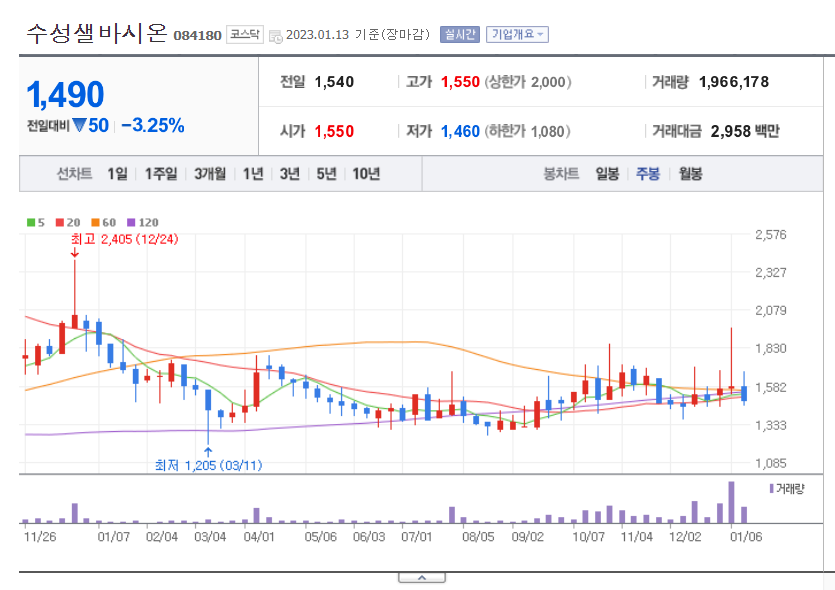This screenshot has width=835, height=590.
Task: Click the purple 120-day average legend swatch
Action: click(131, 223)
